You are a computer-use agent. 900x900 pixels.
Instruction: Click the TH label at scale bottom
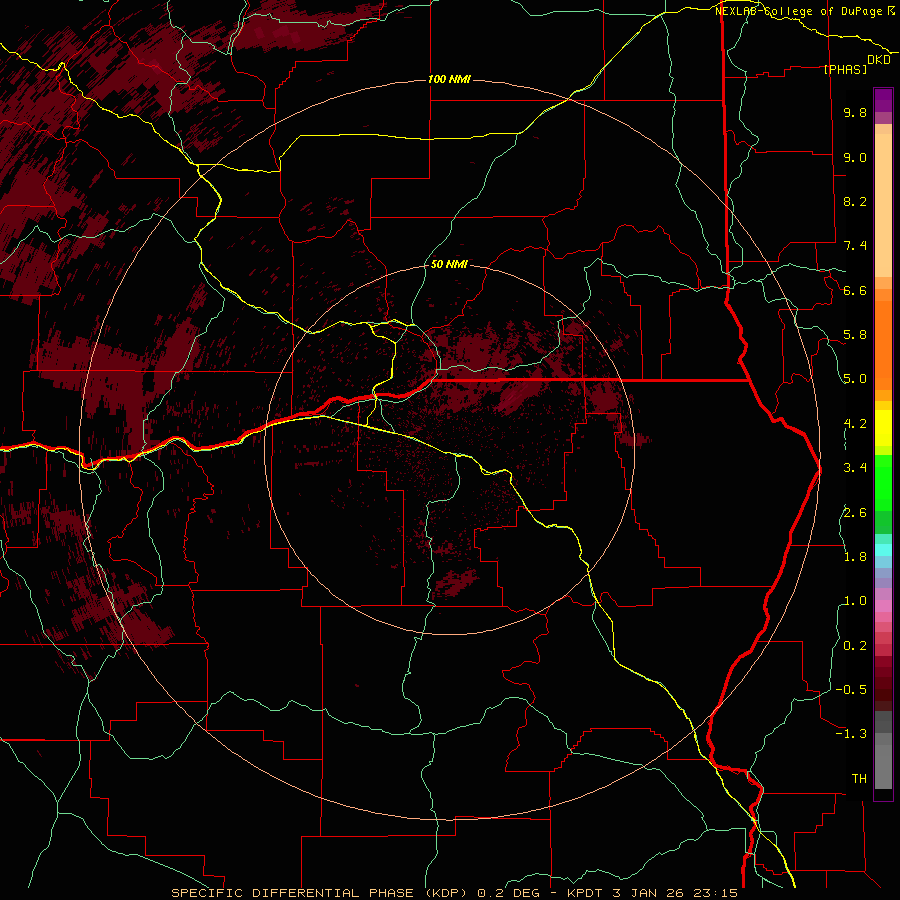point(859,779)
